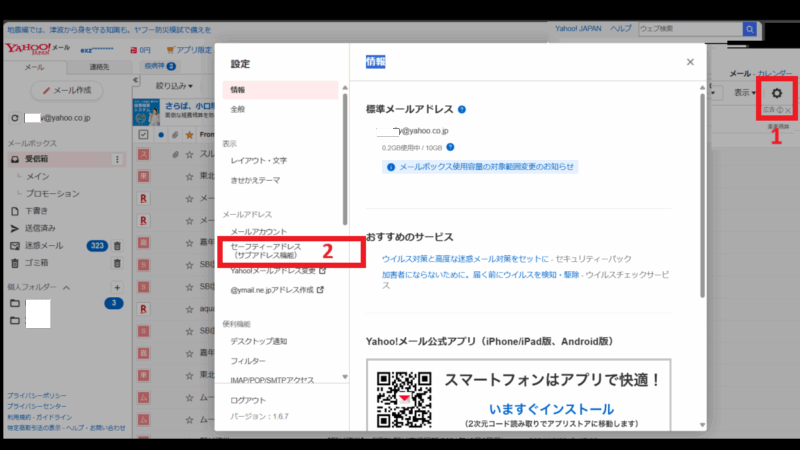Open settings with the gear icon
The width and height of the screenshot is (800, 450).
coord(777,93)
